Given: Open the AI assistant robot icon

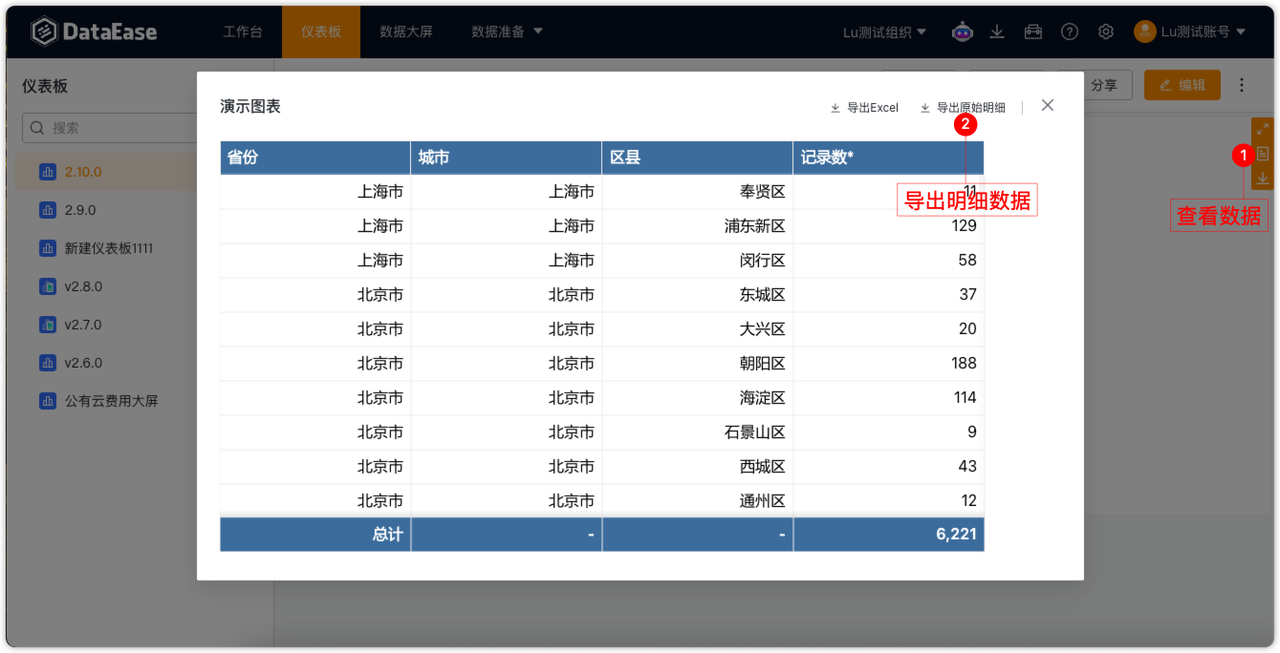Looking at the screenshot, I should [x=962, y=31].
